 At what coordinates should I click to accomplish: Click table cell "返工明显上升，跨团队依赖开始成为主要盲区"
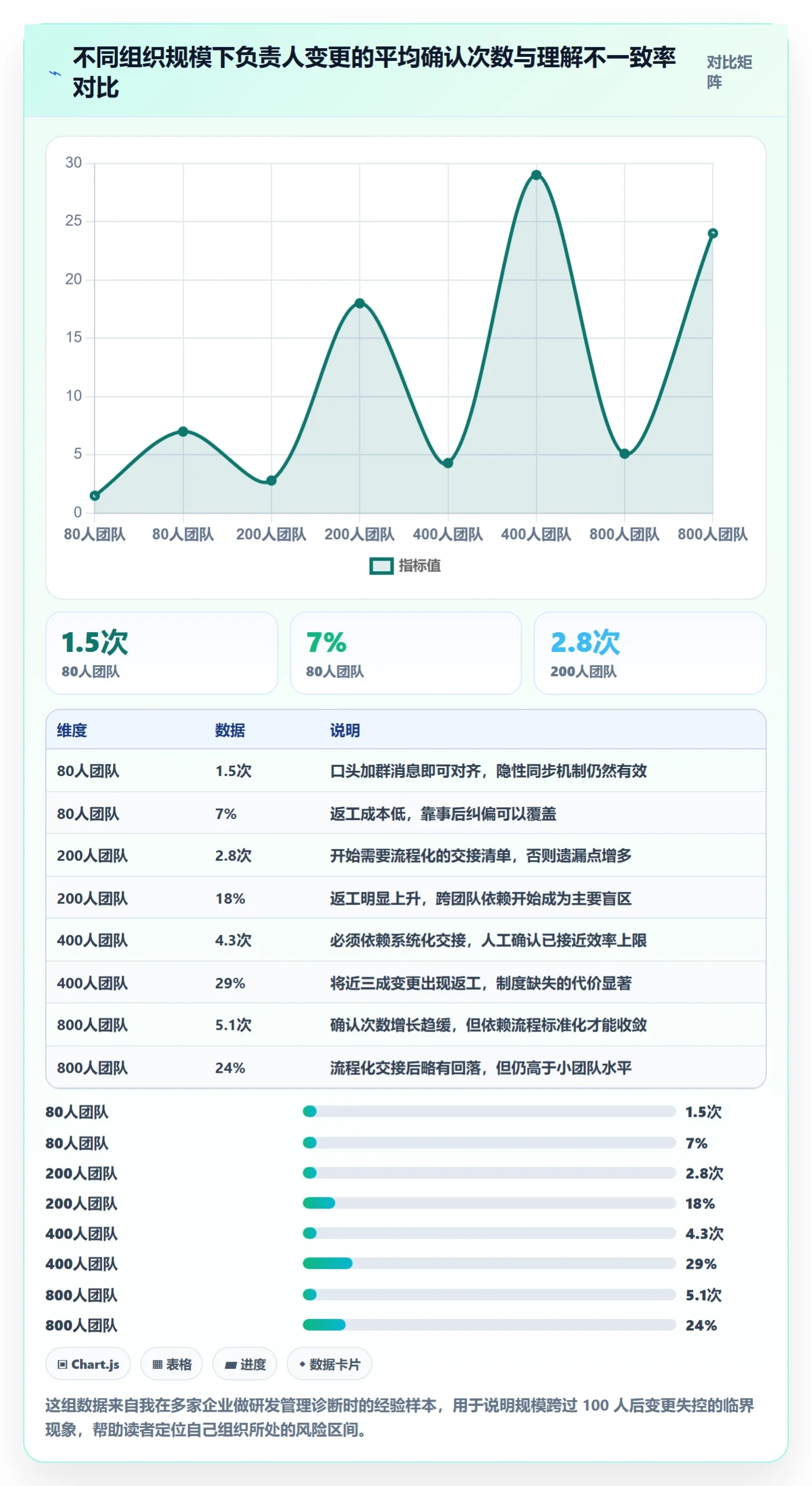481,899
